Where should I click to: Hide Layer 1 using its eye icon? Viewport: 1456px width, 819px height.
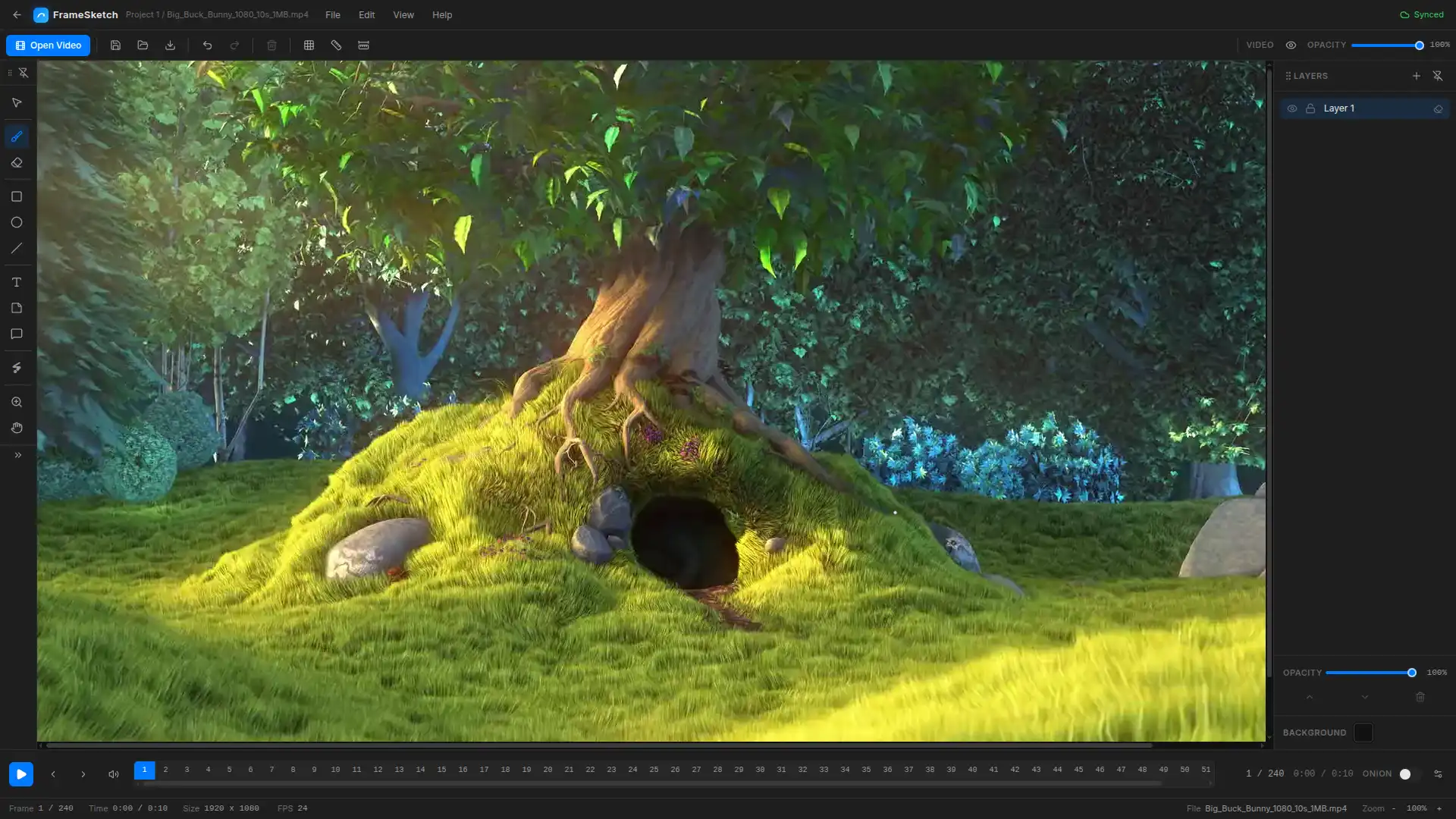[x=1292, y=108]
